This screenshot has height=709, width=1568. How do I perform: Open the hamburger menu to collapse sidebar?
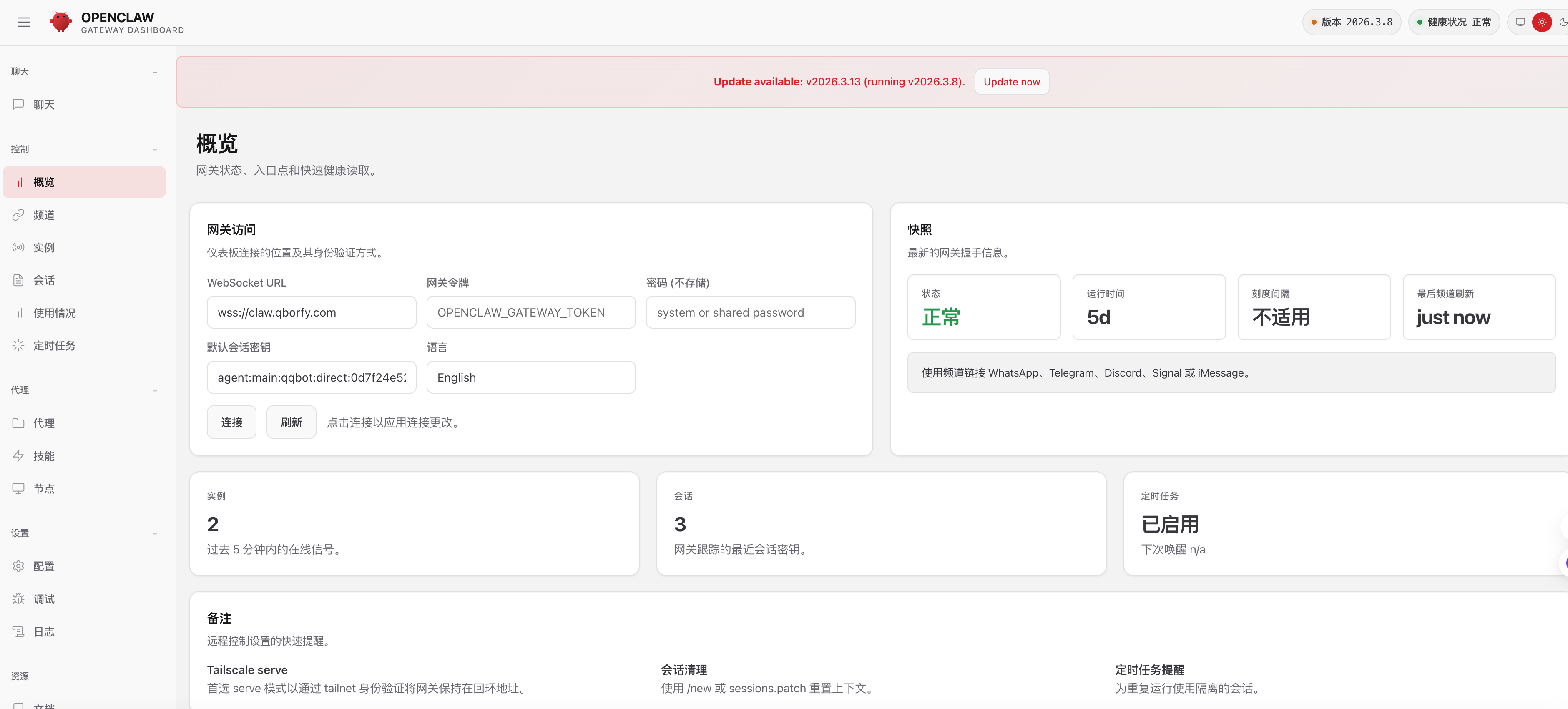pos(24,21)
